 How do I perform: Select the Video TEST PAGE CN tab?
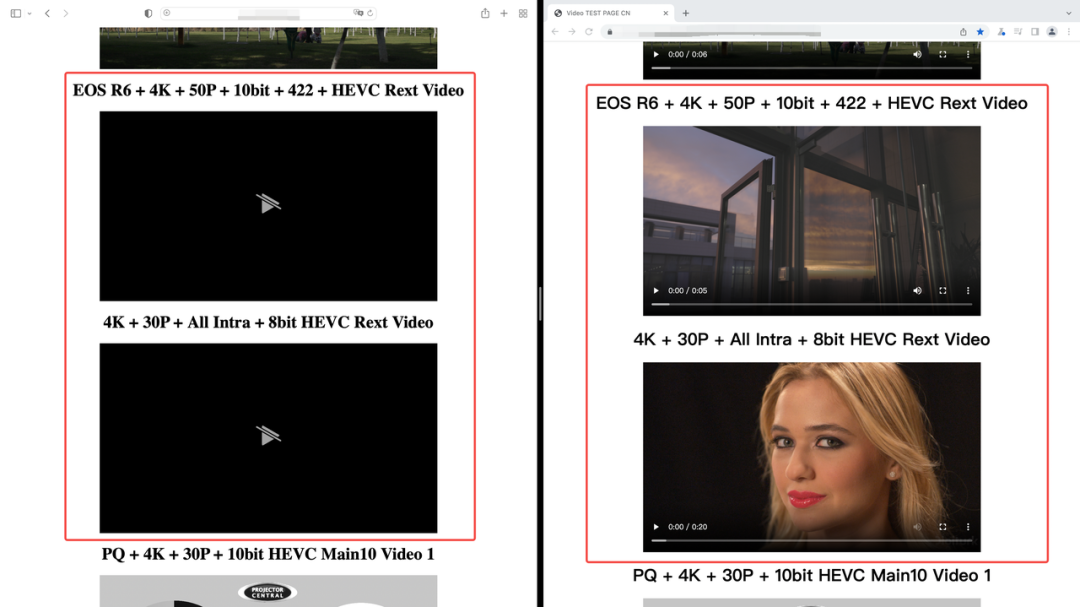pos(610,13)
